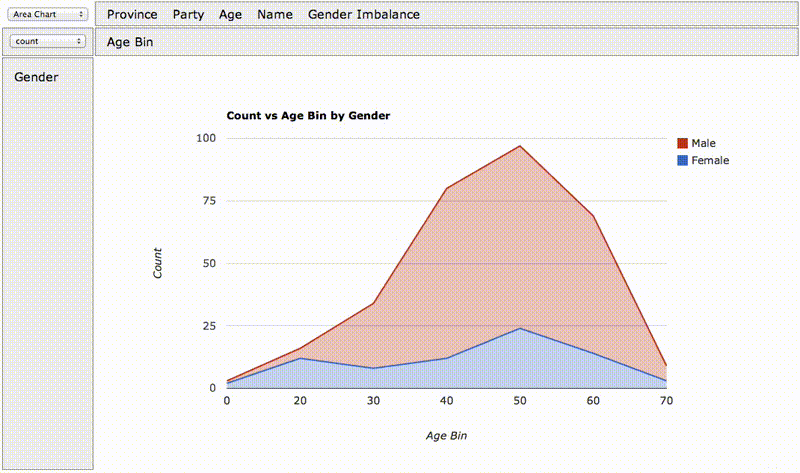Click the x-axis label 40
Viewport: 800px width, 473px height.
tap(446, 401)
